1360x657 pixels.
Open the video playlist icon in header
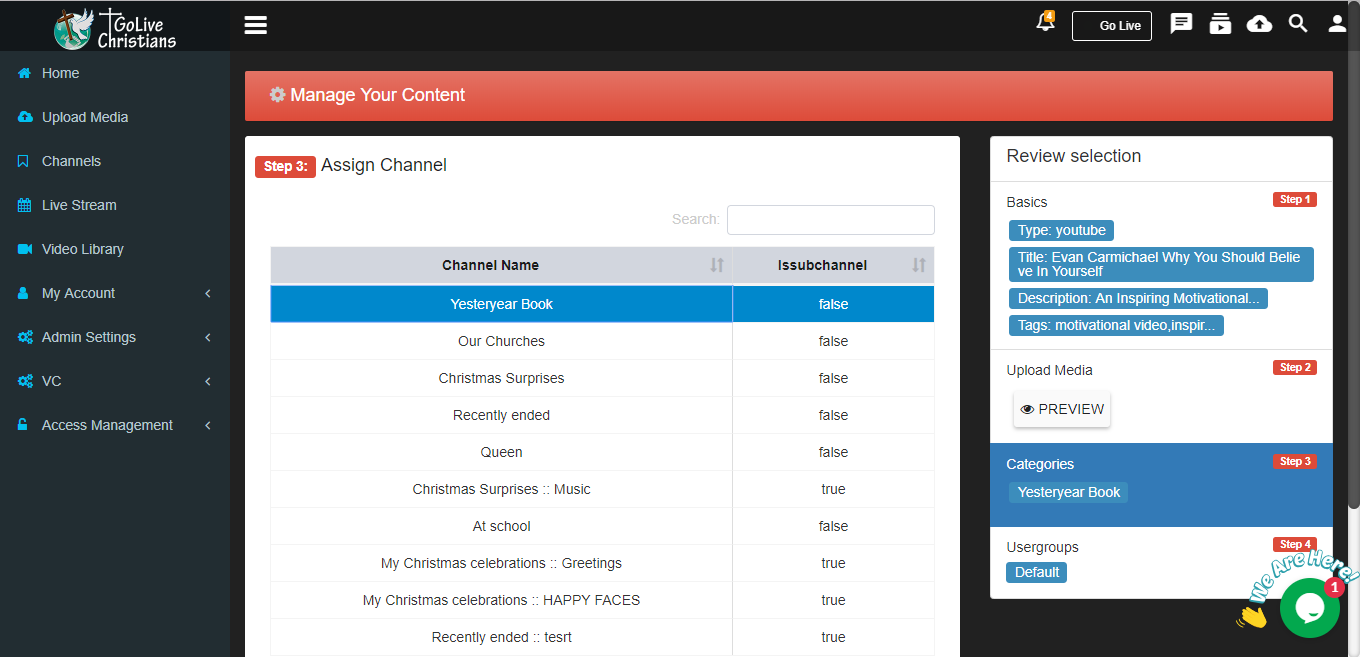(x=1220, y=23)
